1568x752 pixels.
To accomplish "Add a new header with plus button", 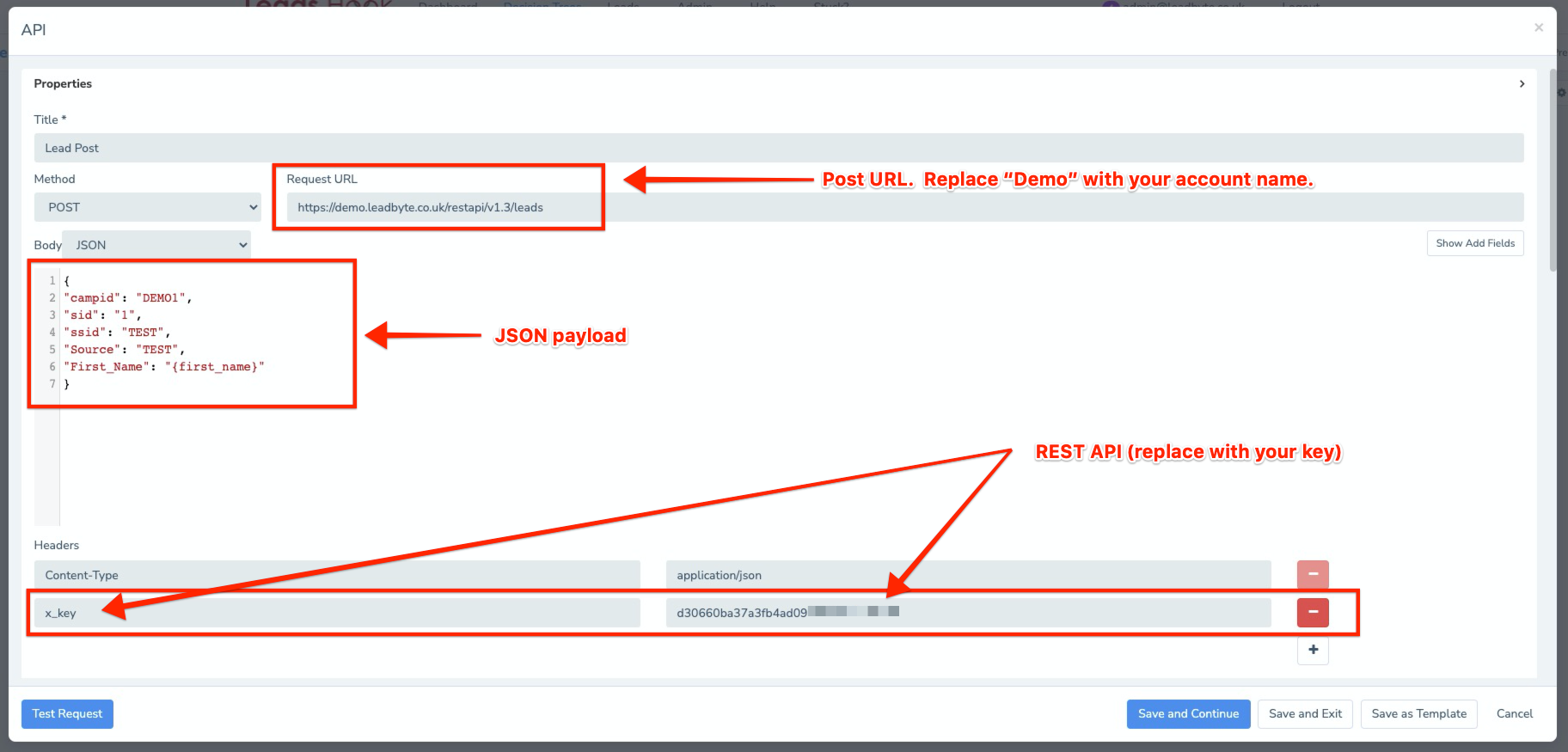I will (x=1313, y=650).
